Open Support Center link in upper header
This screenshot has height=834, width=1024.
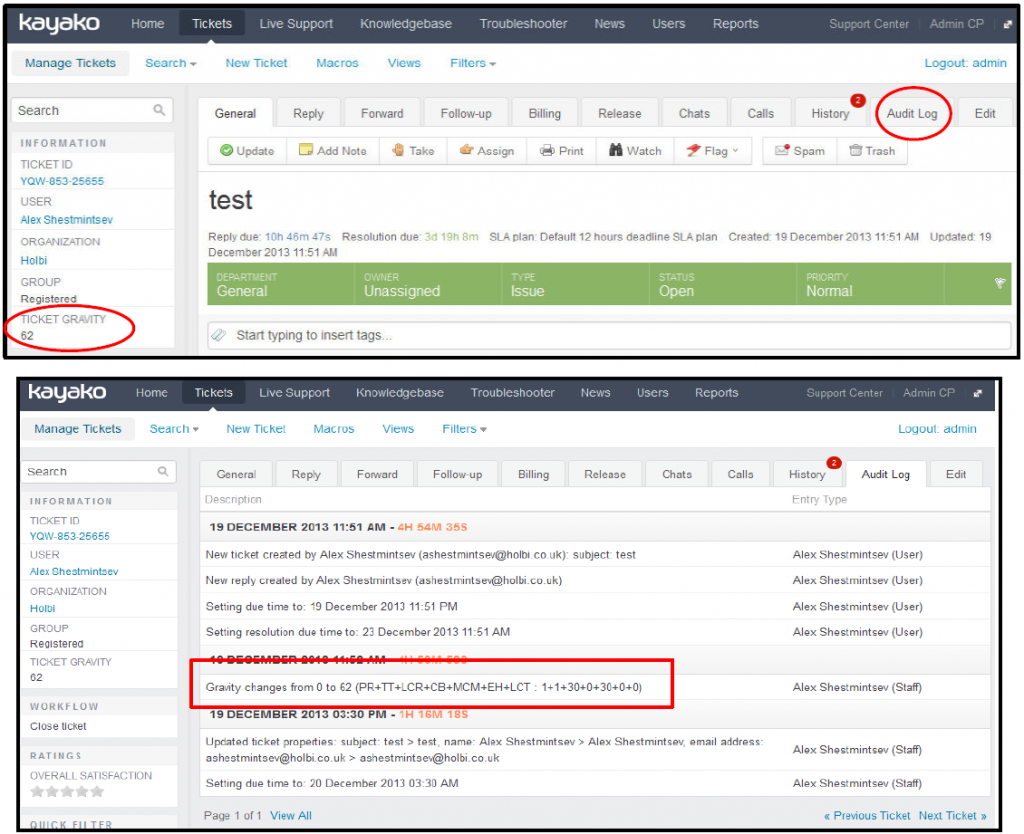point(869,24)
